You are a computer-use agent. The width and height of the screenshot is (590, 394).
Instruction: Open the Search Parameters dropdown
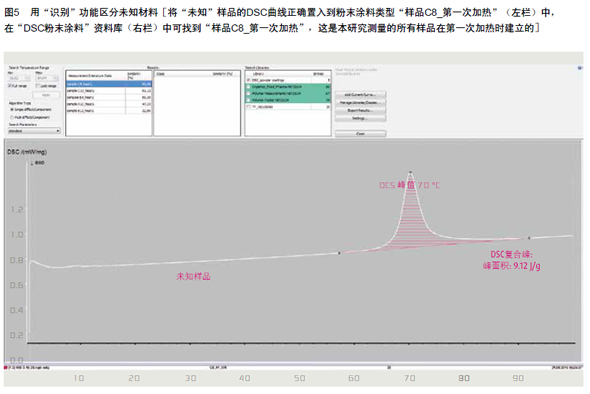(34, 131)
